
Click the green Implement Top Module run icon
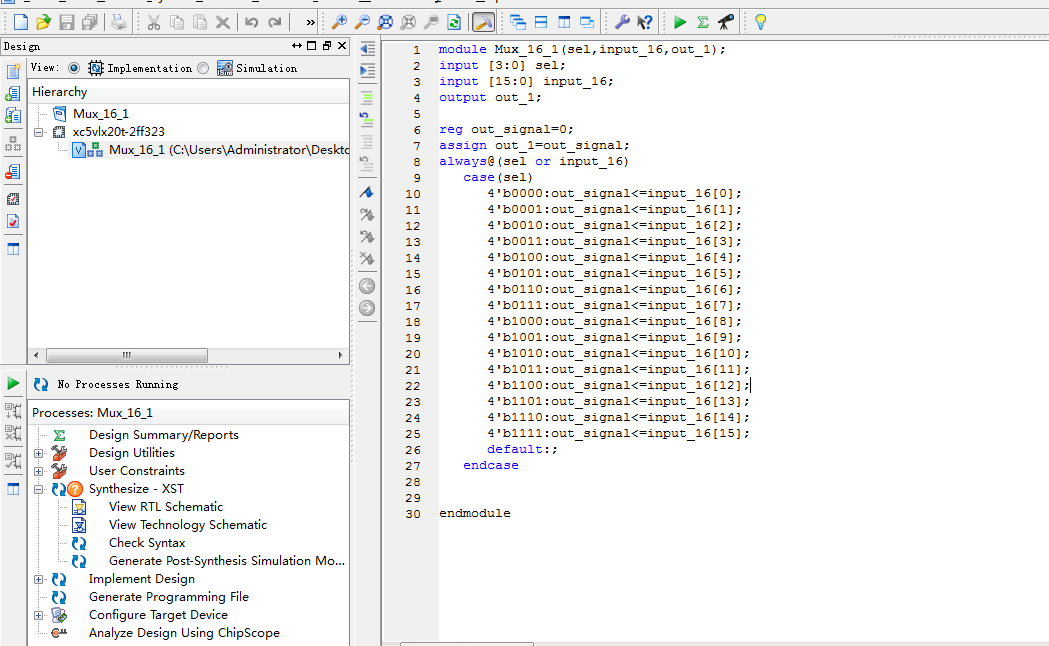[x=680, y=22]
